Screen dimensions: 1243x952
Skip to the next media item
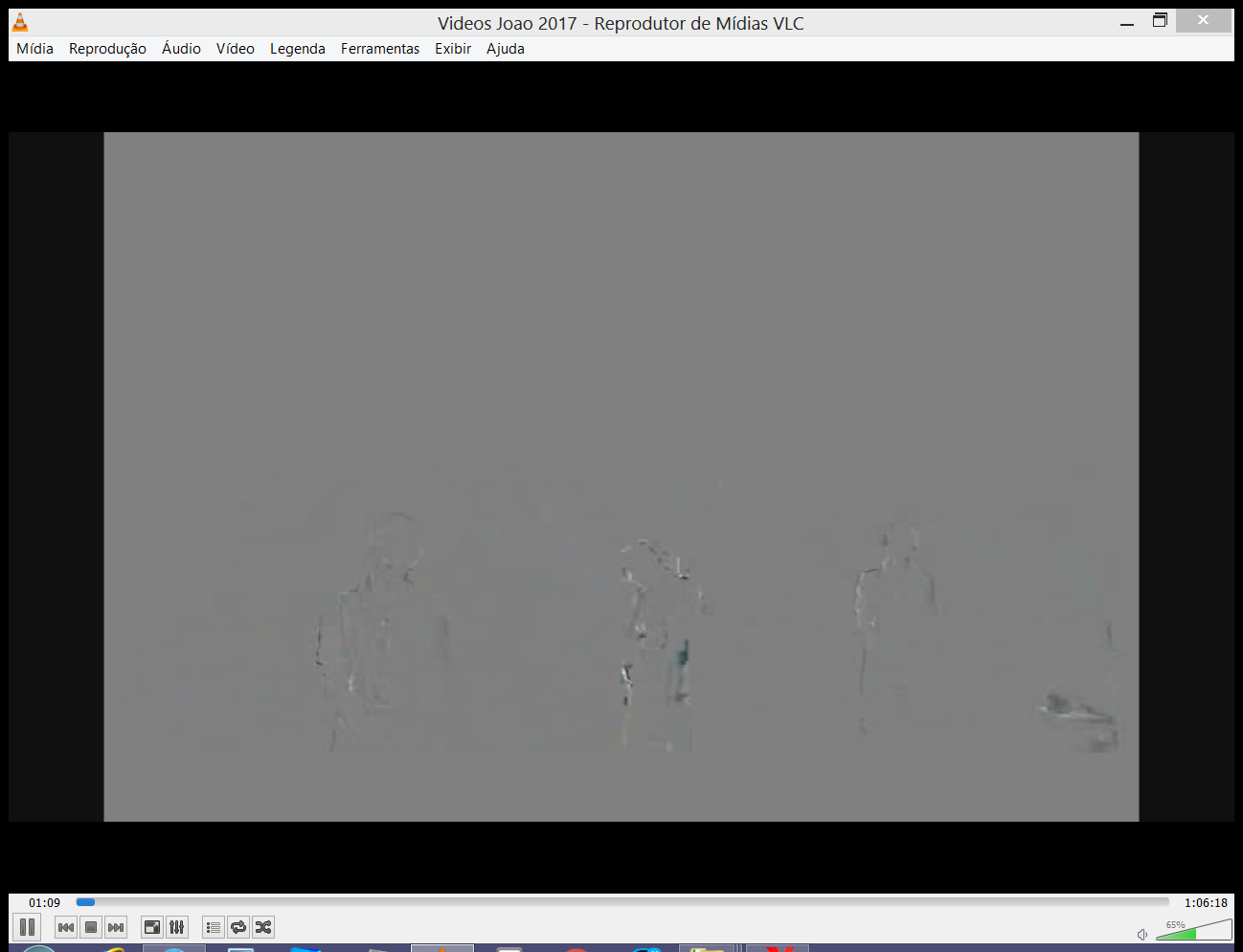click(x=116, y=927)
